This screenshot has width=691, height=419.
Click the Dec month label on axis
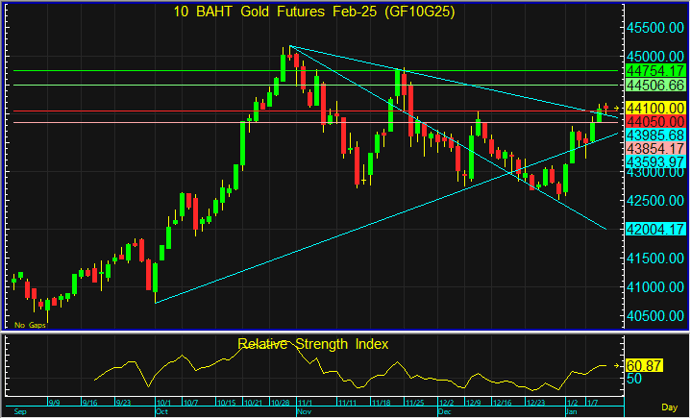click(444, 411)
